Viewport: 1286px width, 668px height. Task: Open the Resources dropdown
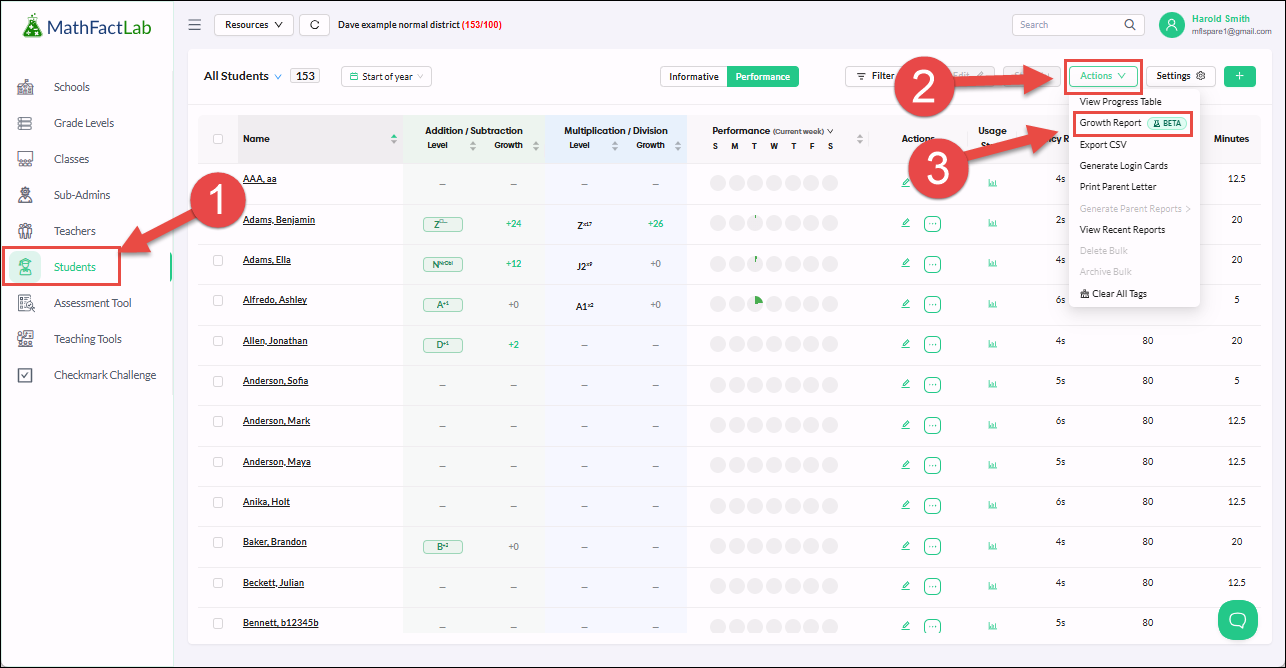[x=253, y=25]
